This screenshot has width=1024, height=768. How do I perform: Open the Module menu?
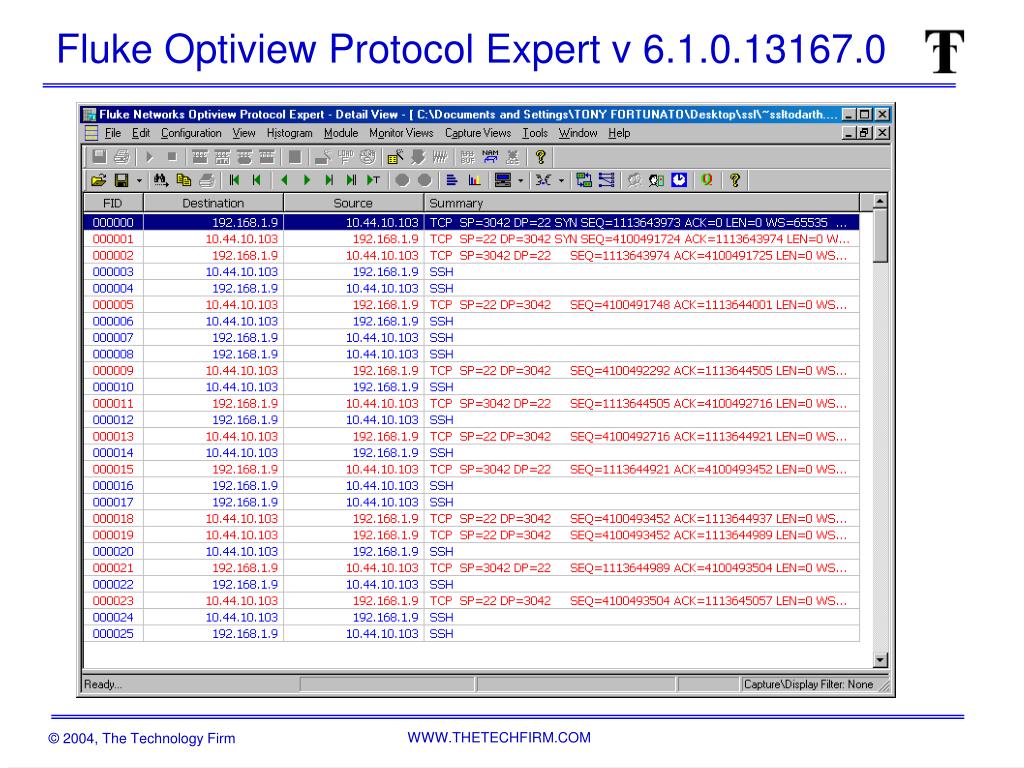[x=341, y=133]
